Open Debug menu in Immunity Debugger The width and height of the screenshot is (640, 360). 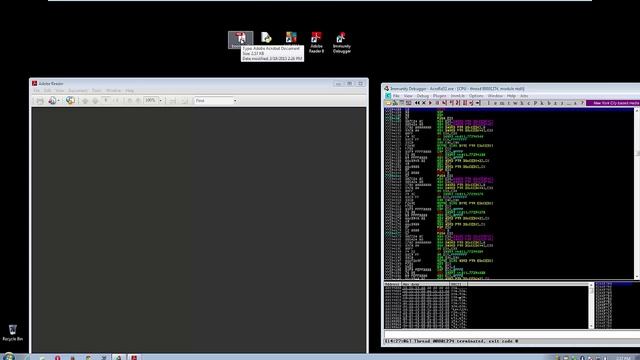click(423, 96)
